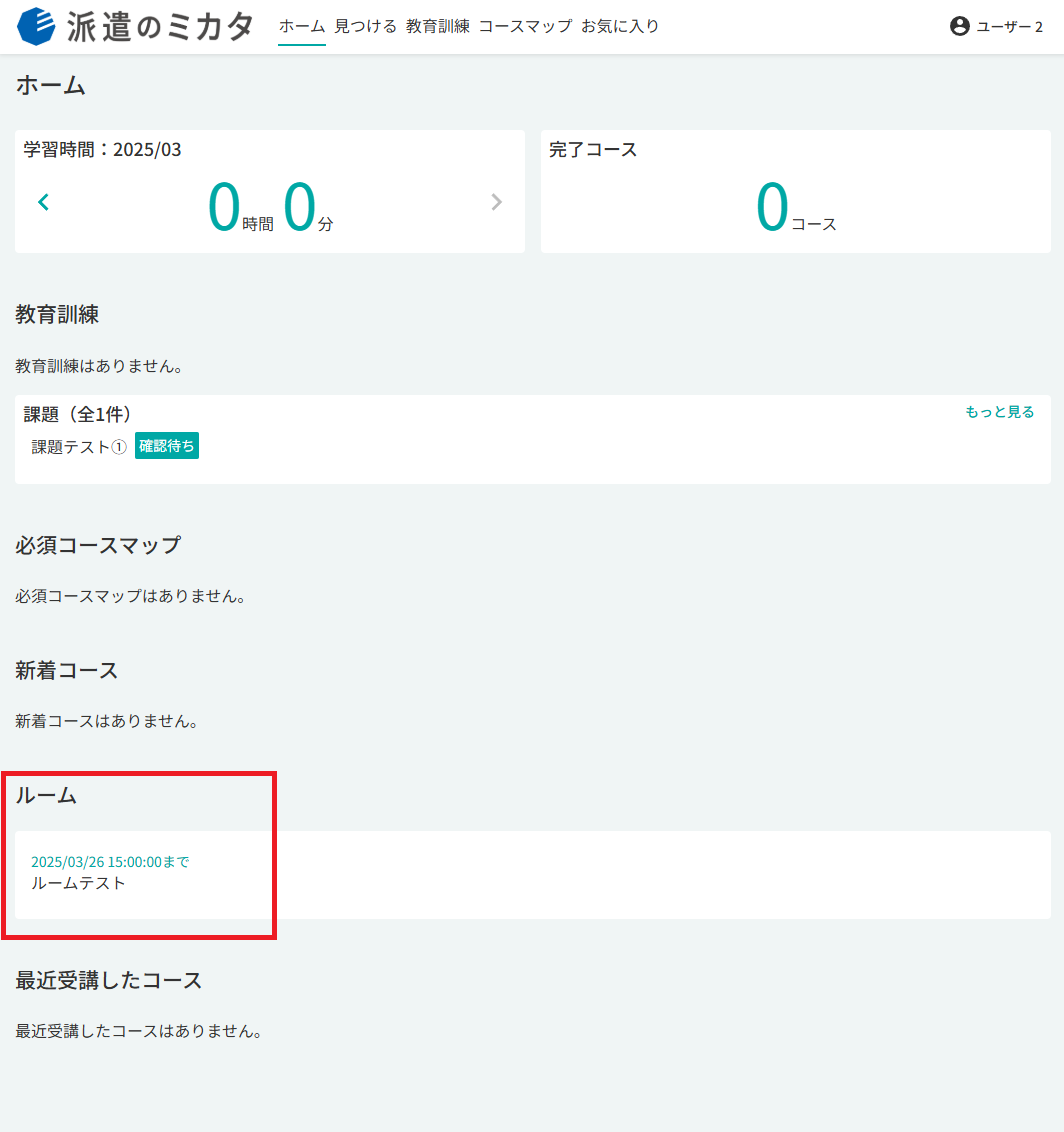
Task: Go to previous month of 学習時間
Action: click(43, 202)
